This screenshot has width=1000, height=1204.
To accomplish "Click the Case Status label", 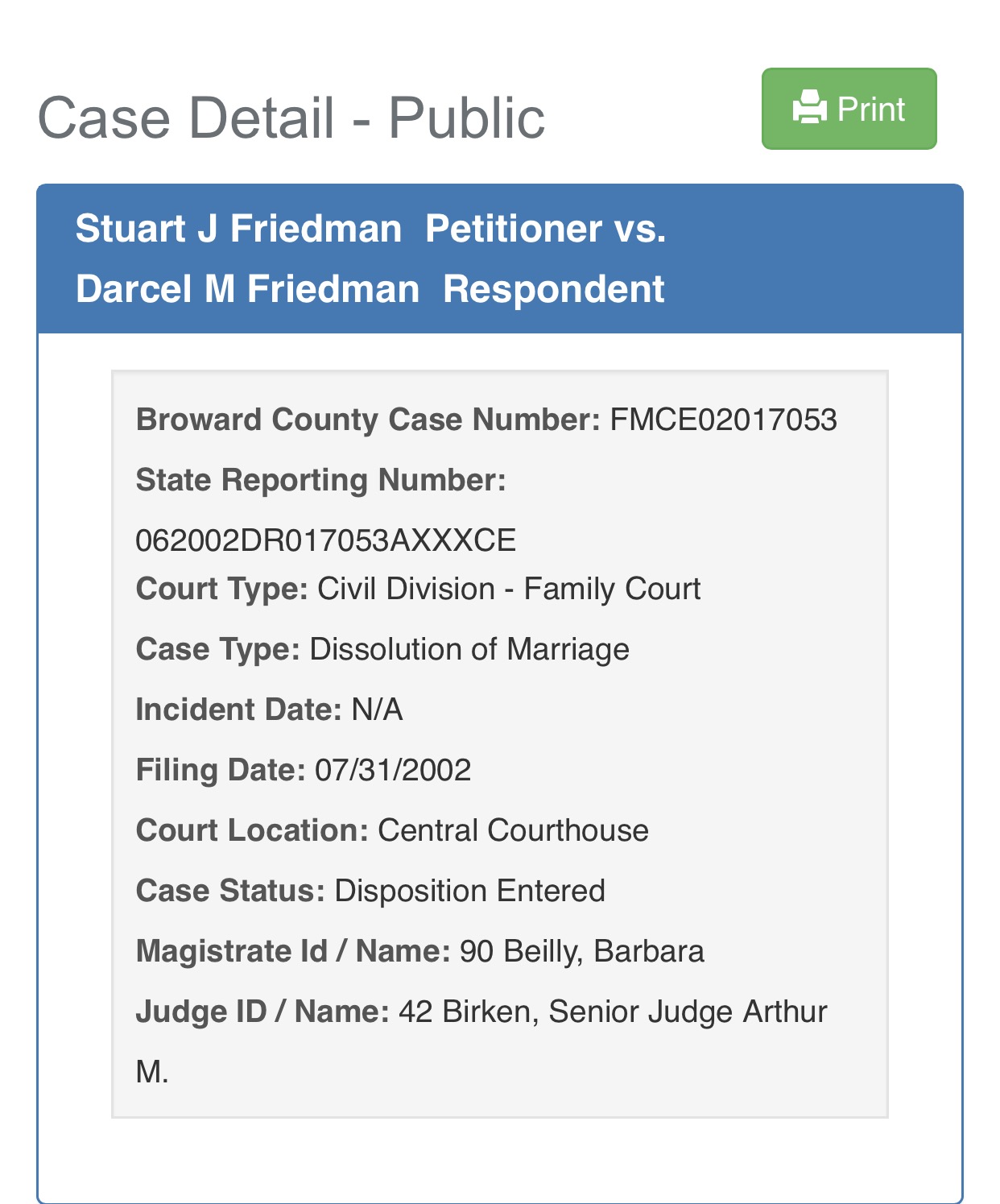I will click(x=229, y=891).
